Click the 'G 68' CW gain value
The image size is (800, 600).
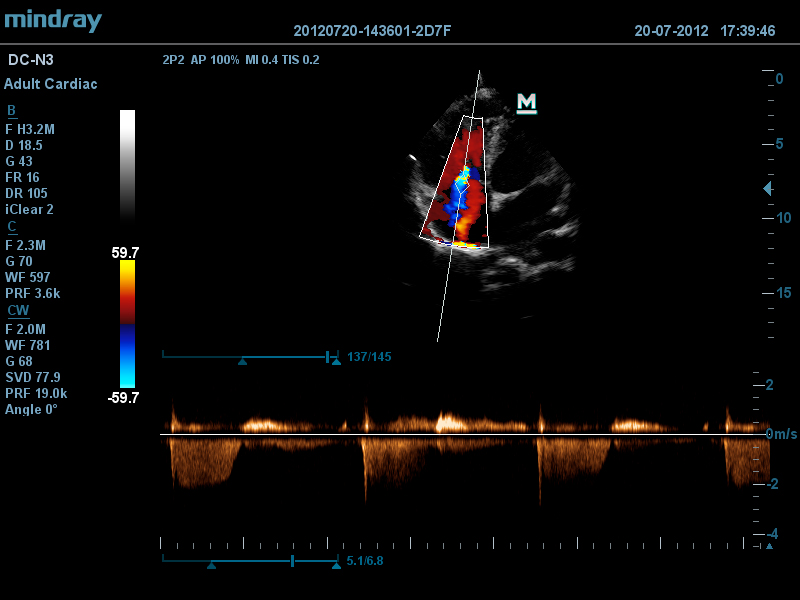pyautogui.click(x=19, y=361)
